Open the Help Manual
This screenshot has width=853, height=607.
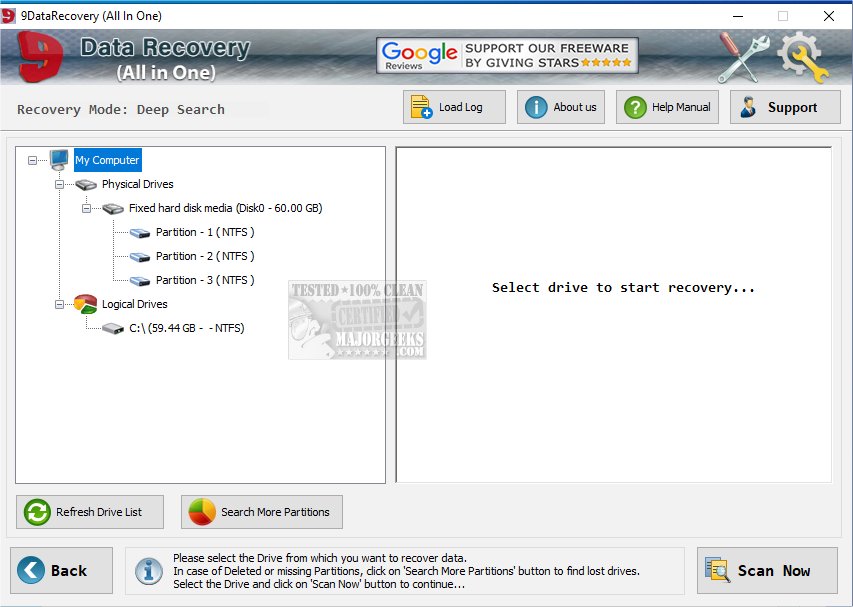[x=667, y=107]
